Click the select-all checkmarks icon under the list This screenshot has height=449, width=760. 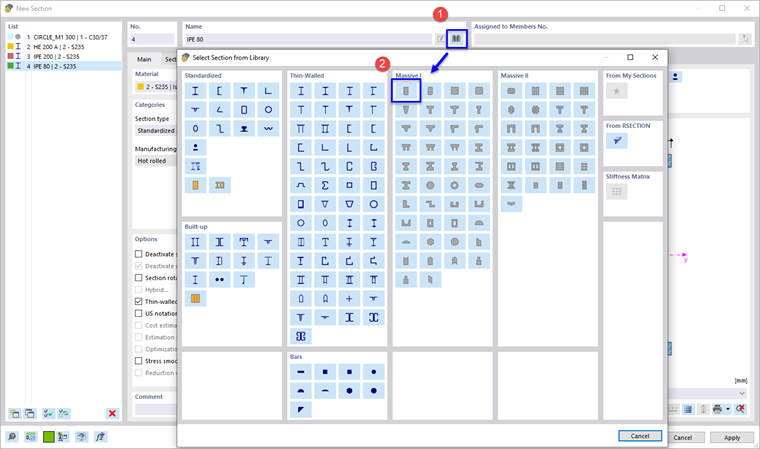pos(48,414)
